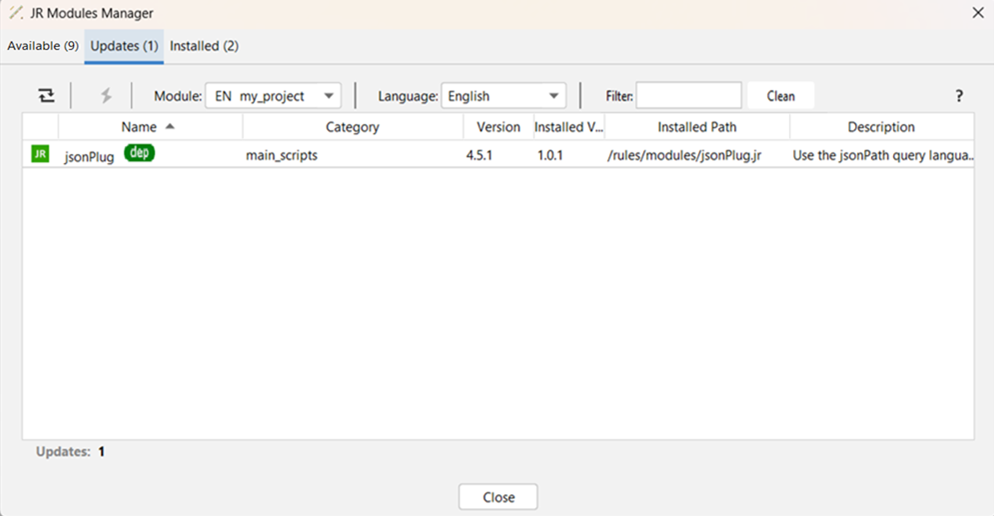Viewport: 994px width, 516px height.
Task: Click the refresh modules swap-arrows icon
Action: (46, 96)
